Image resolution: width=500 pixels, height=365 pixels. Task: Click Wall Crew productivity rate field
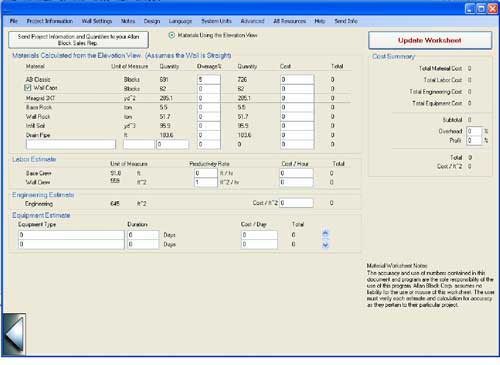(206, 182)
